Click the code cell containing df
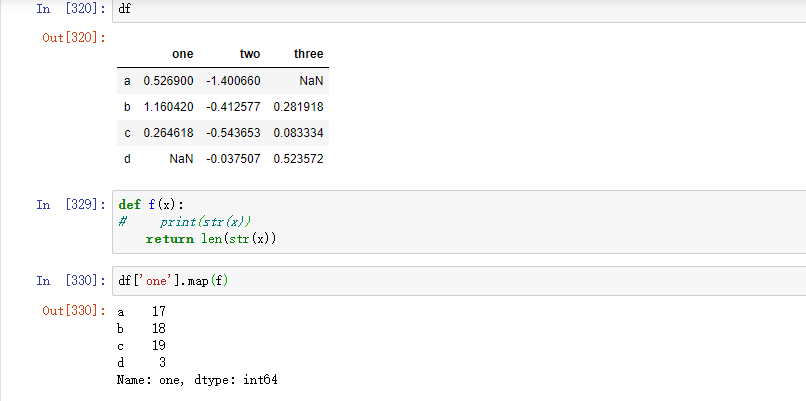Image resolution: width=806 pixels, height=401 pixels. pyautogui.click(x=450, y=9)
